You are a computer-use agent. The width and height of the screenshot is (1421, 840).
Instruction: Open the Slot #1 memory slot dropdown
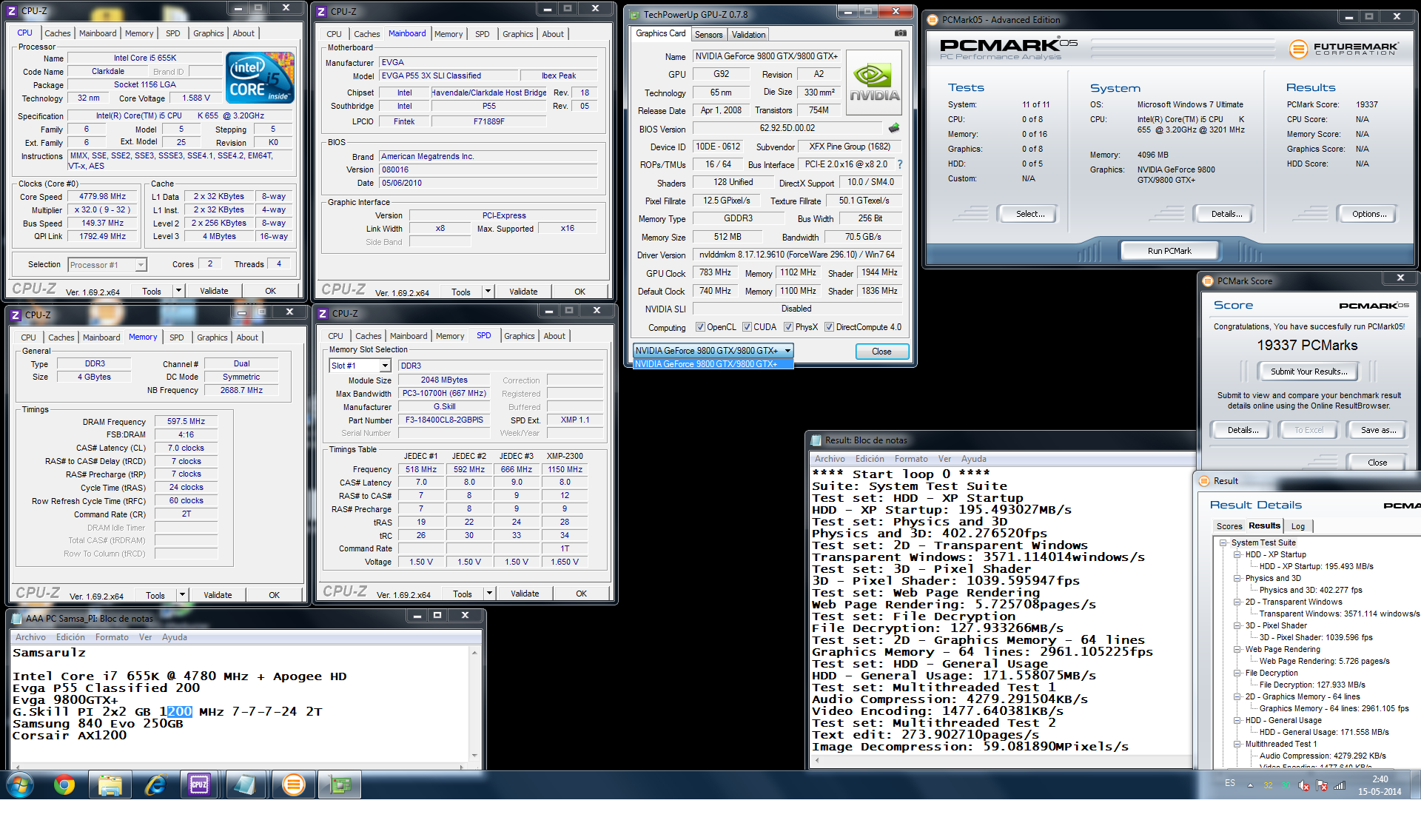tap(385, 366)
